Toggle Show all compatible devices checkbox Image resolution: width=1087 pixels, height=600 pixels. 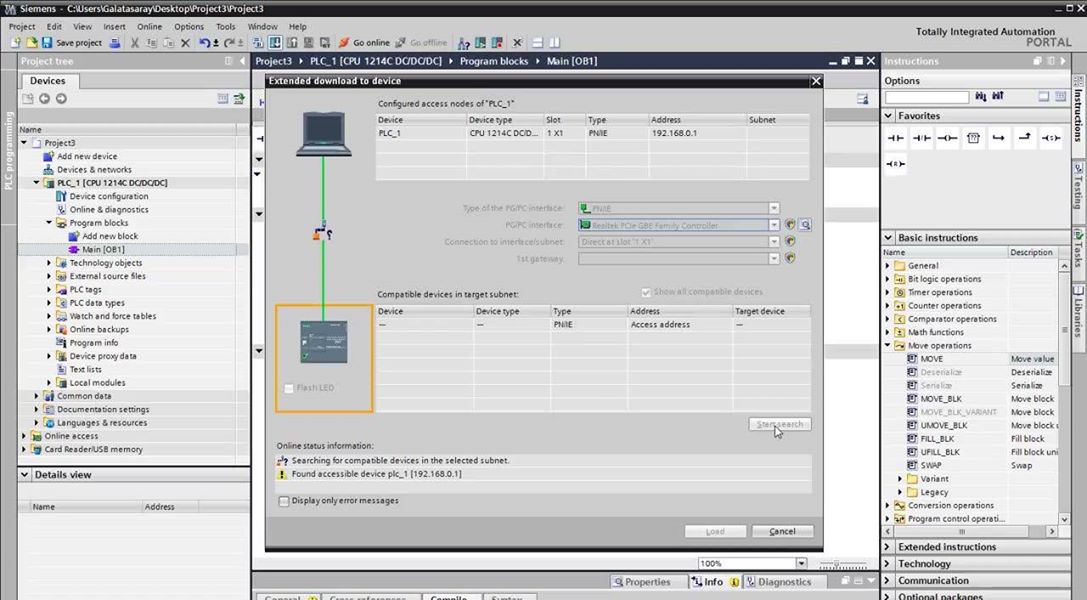coord(646,292)
